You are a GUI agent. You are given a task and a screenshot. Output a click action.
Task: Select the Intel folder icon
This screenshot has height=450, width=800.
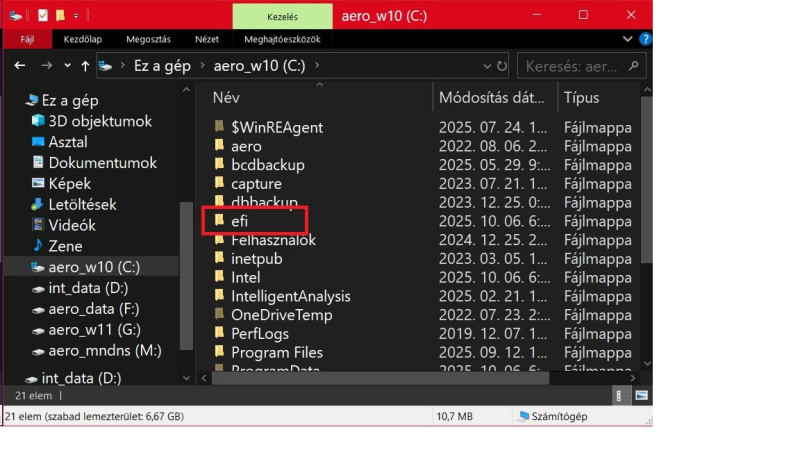(219, 276)
